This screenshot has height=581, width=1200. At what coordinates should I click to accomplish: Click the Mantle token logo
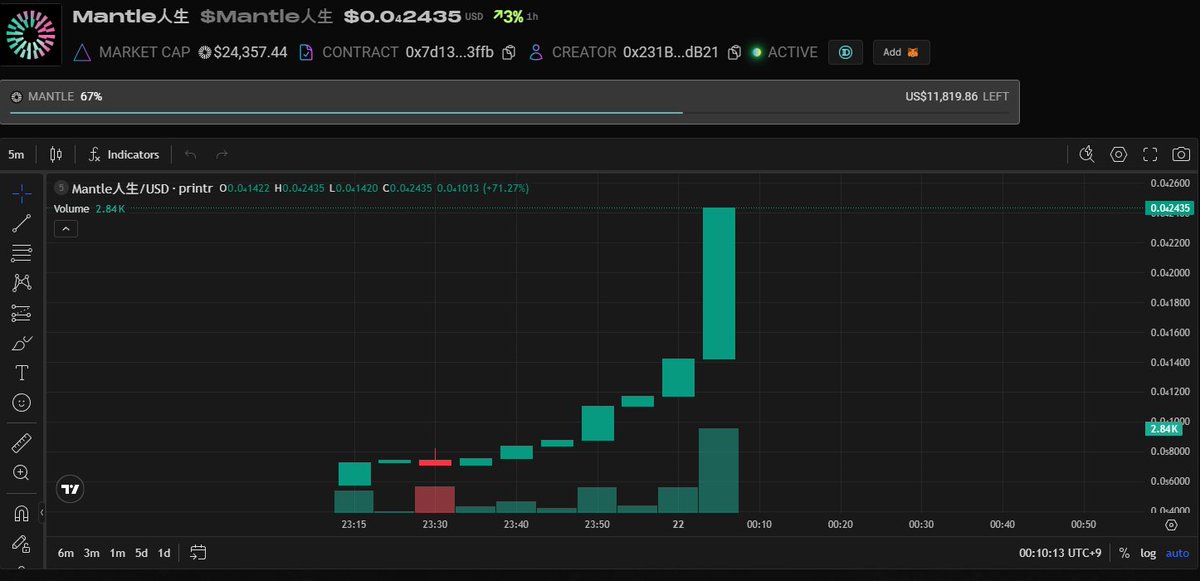click(32, 34)
